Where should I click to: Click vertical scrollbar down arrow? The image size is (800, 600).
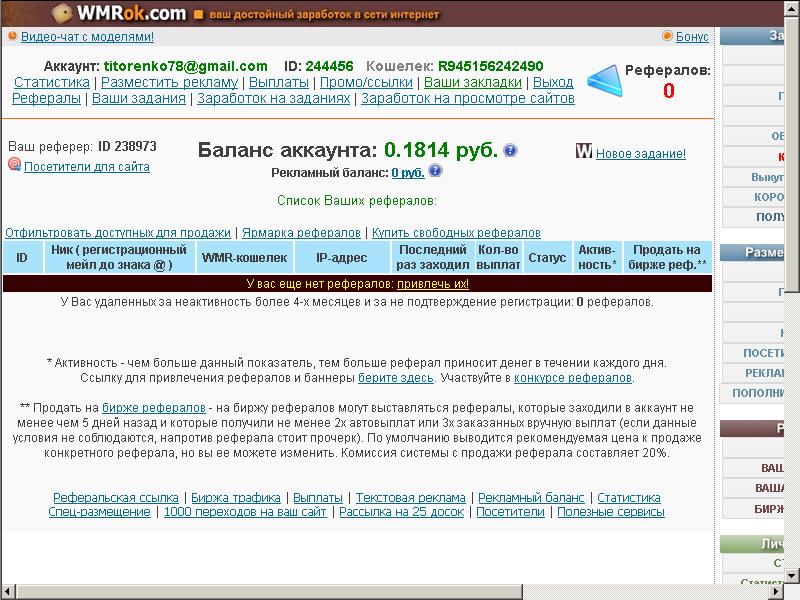coord(792,576)
